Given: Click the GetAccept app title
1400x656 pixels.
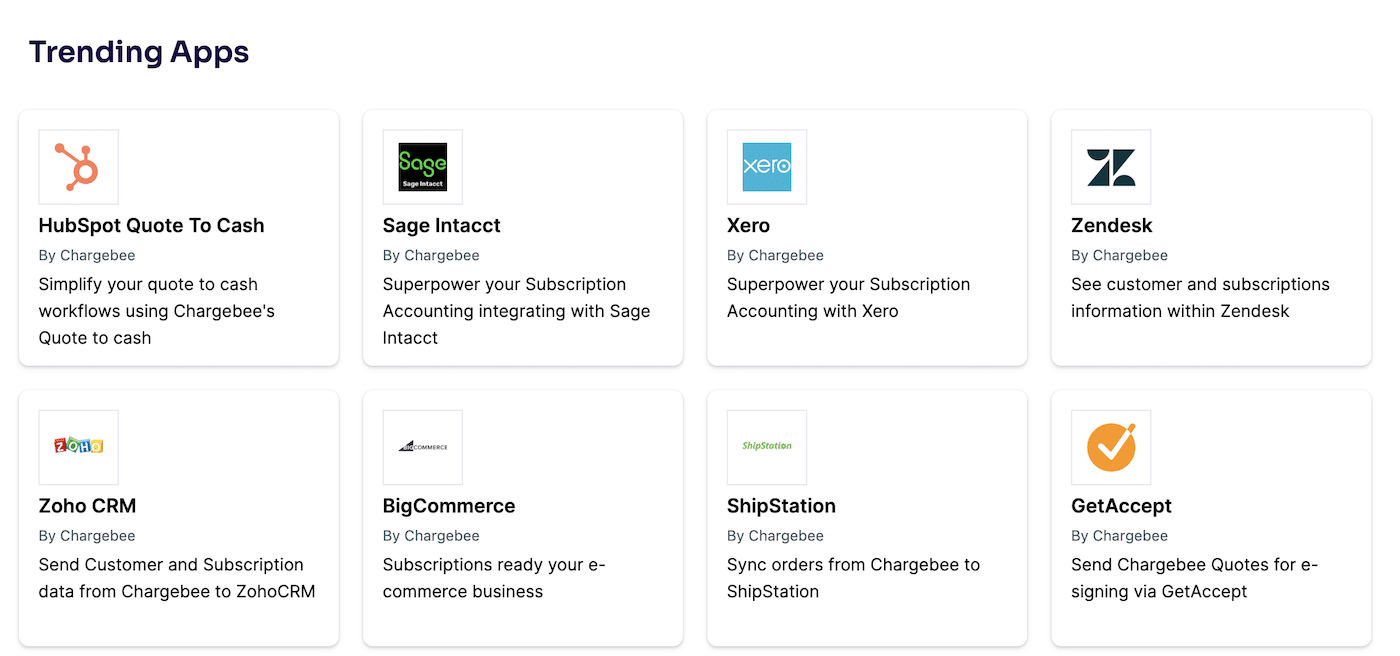Looking at the screenshot, I should click(1121, 505).
